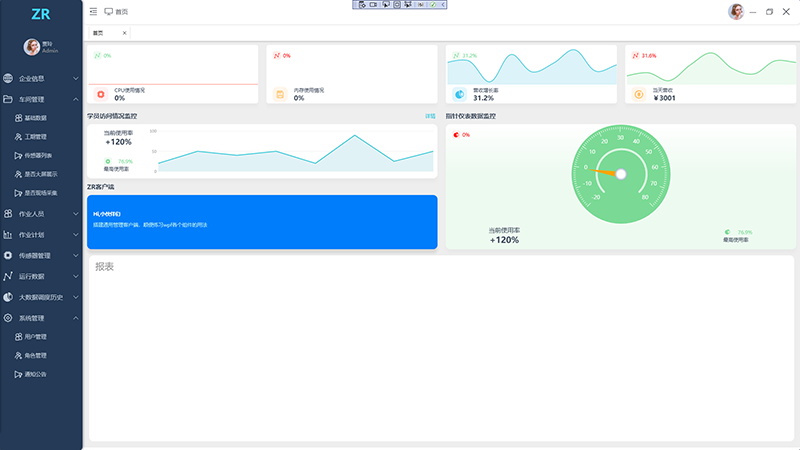Collapse the 车间管理 menu chevron

coord(76,99)
